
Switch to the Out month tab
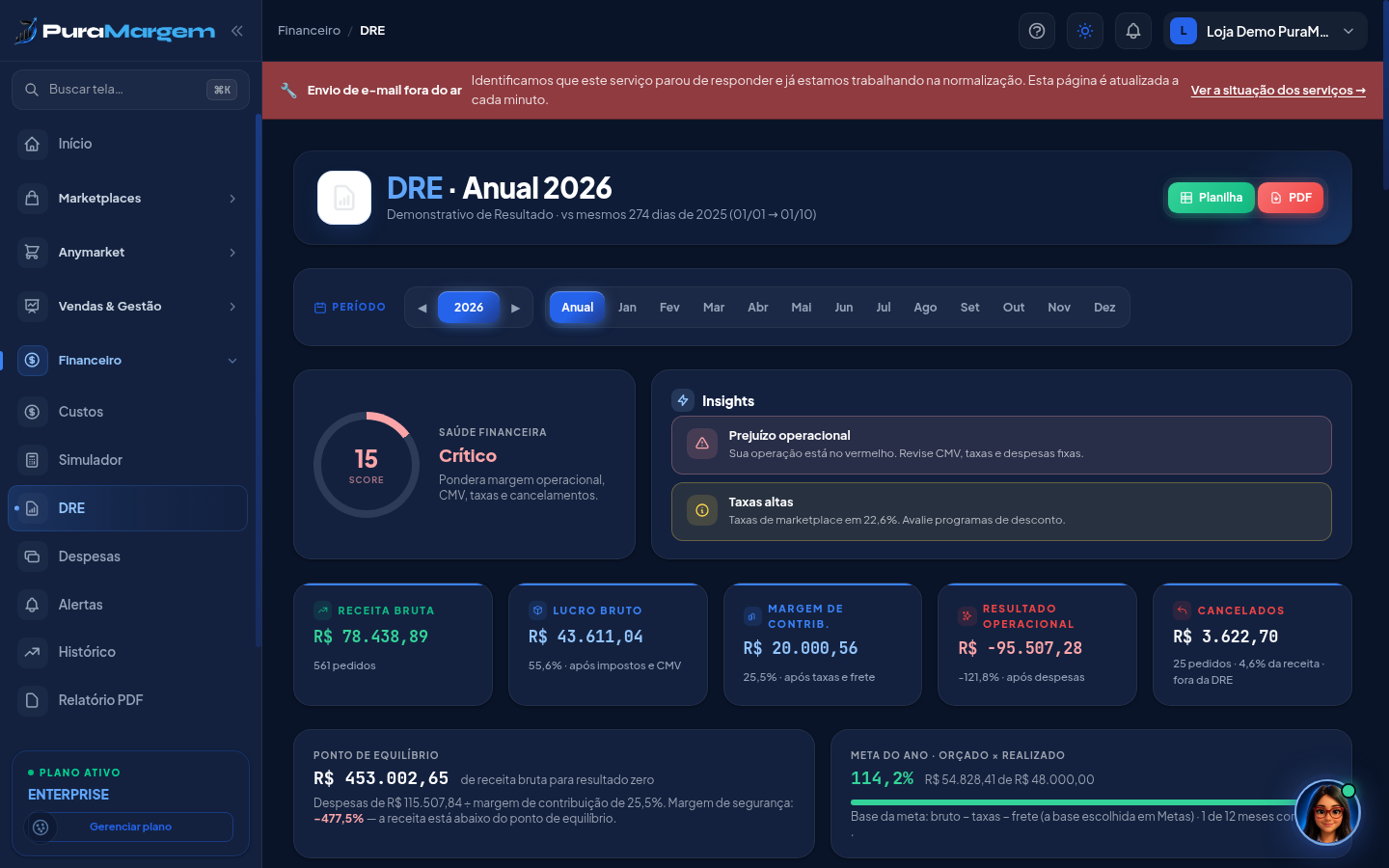pos(1014,308)
